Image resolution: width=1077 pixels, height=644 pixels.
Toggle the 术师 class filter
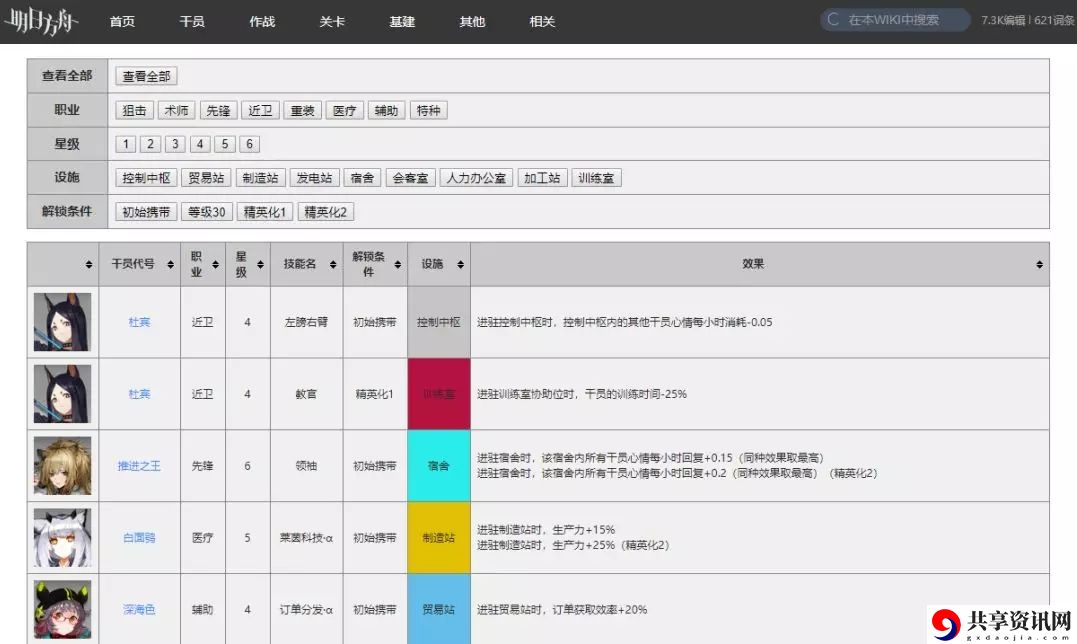(177, 111)
